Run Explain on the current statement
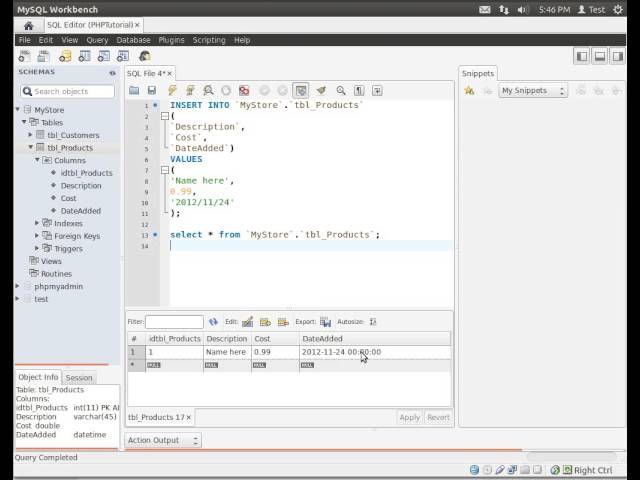This screenshot has height=480, width=640. pos(208,90)
